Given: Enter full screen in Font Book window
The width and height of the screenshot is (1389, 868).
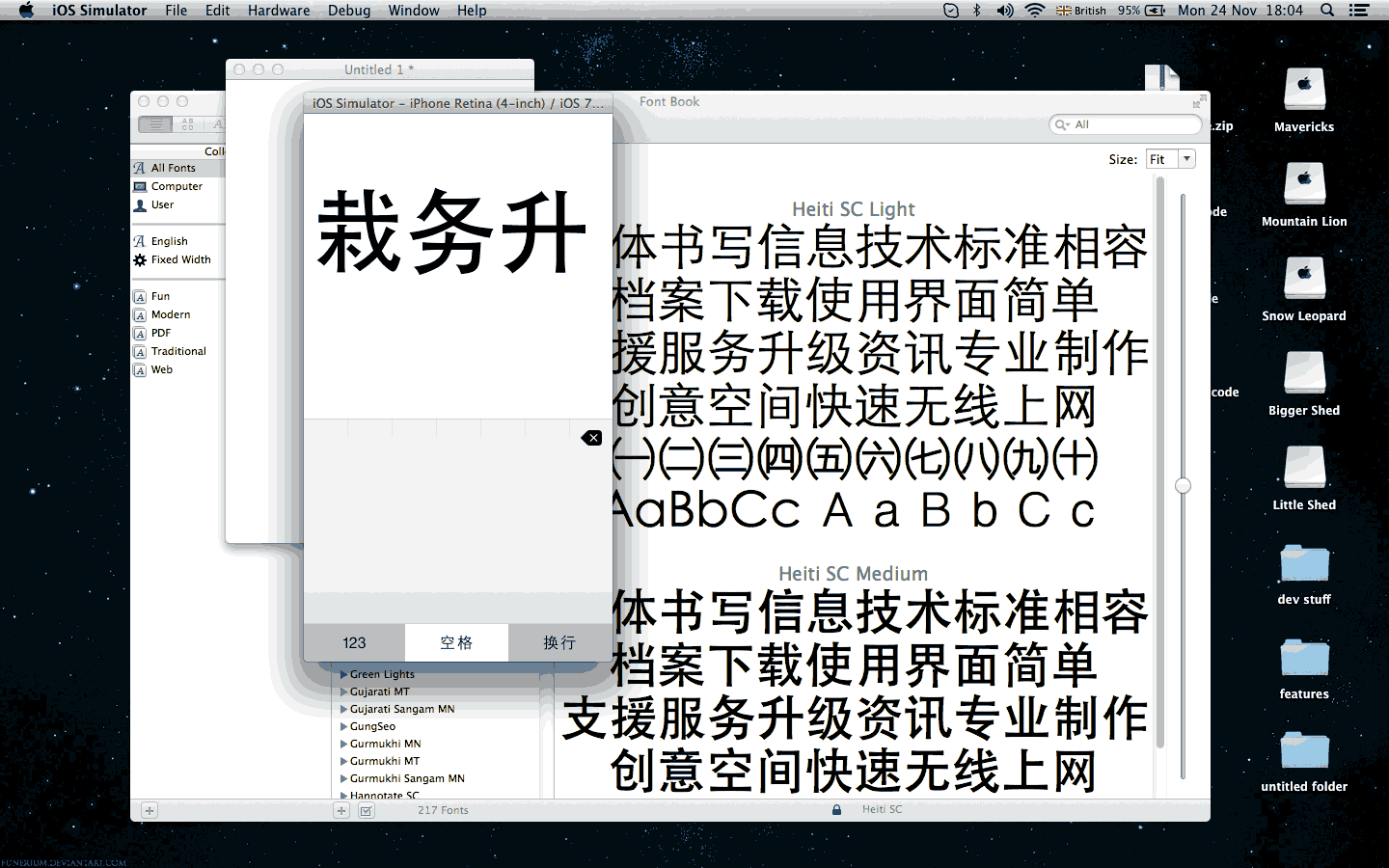Looking at the screenshot, I should pos(1199,101).
